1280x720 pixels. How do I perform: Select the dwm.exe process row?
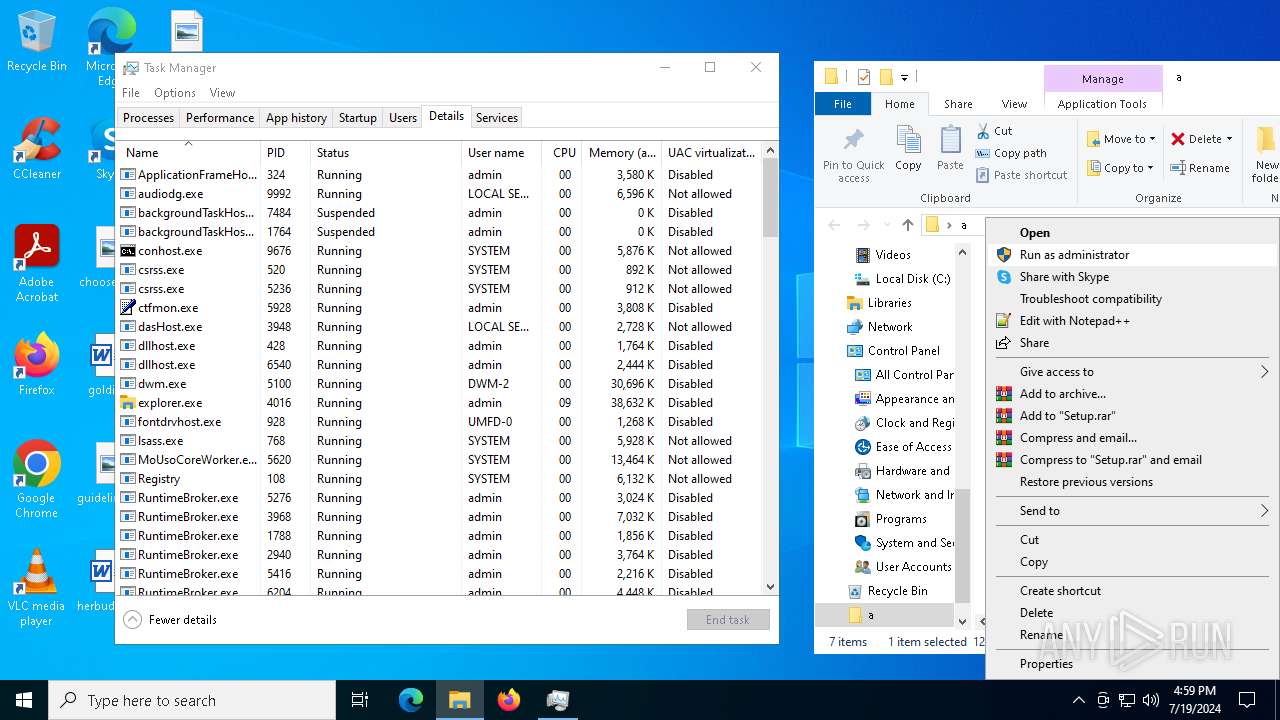pyautogui.click(x=439, y=384)
